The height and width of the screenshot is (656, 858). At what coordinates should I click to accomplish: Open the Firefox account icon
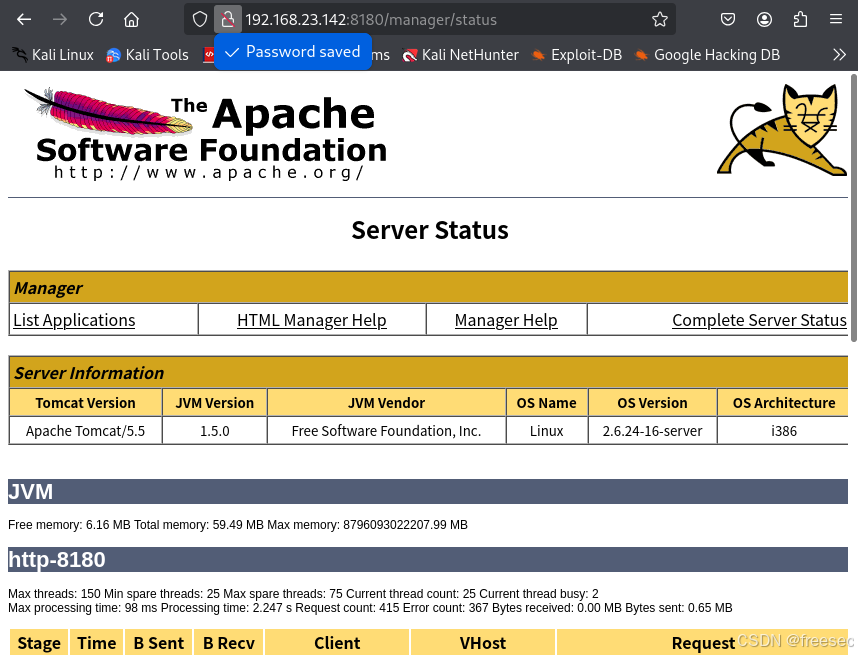764,20
